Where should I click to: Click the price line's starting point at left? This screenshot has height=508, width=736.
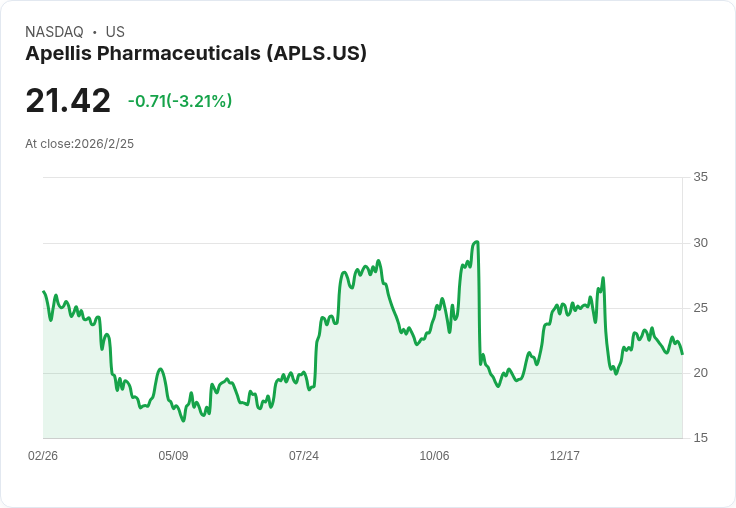pyautogui.click(x=43, y=292)
